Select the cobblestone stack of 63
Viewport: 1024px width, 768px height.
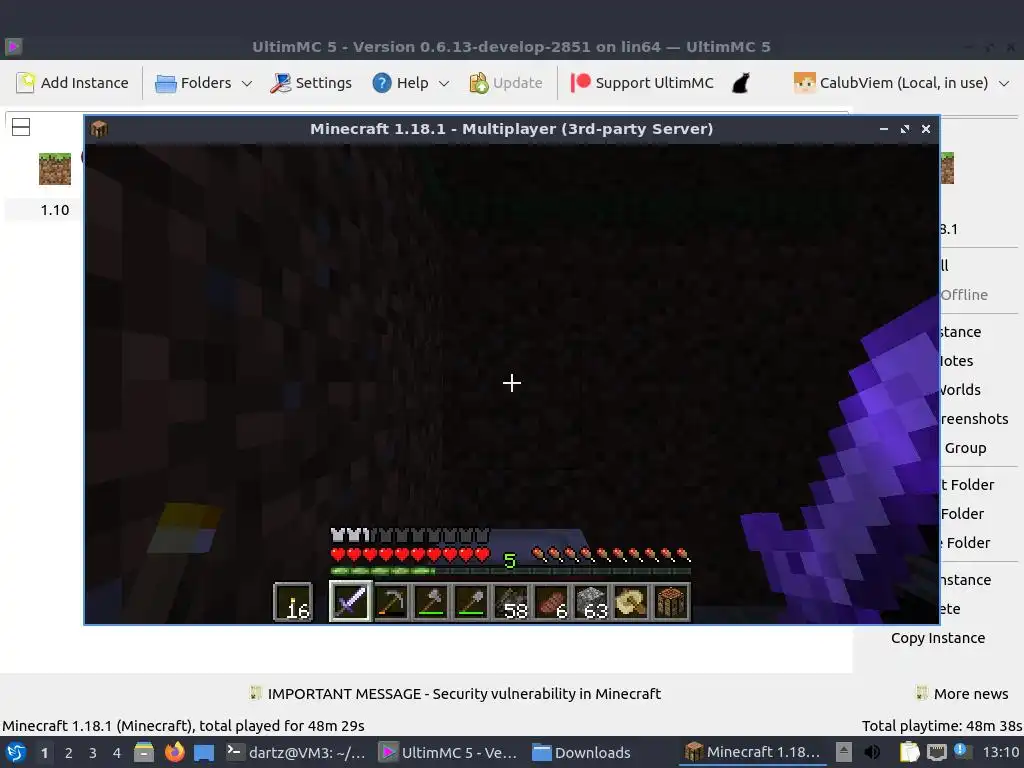pyautogui.click(x=592, y=601)
